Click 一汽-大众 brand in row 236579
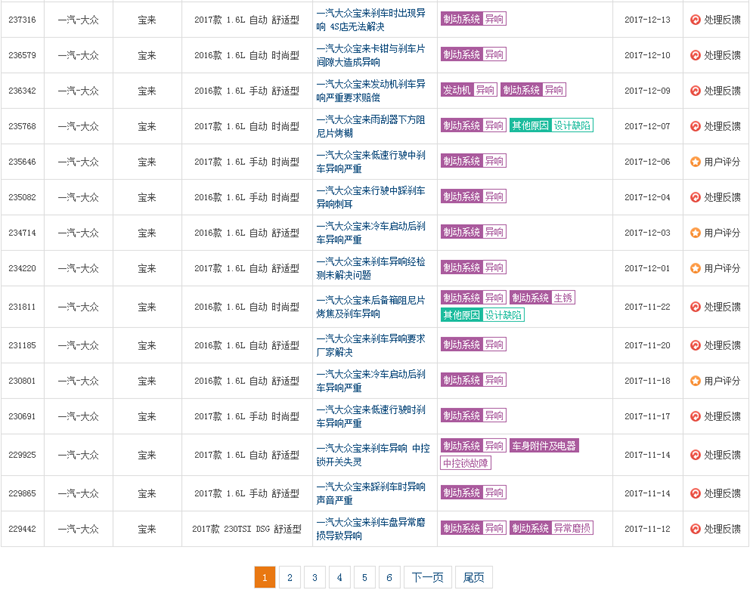 [x=78, y=55]
